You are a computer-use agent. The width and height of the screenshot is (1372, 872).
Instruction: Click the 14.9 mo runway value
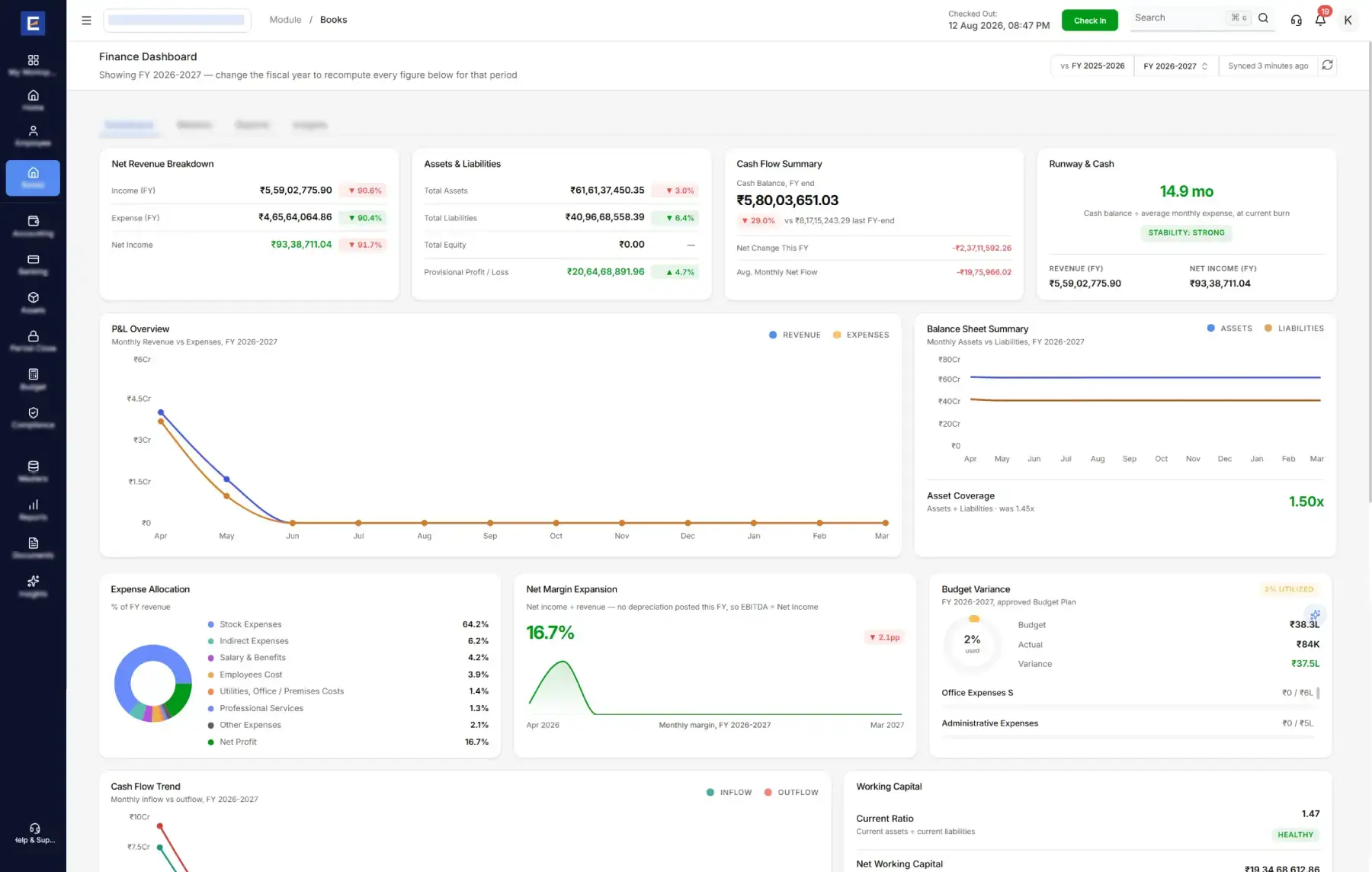1186,191
